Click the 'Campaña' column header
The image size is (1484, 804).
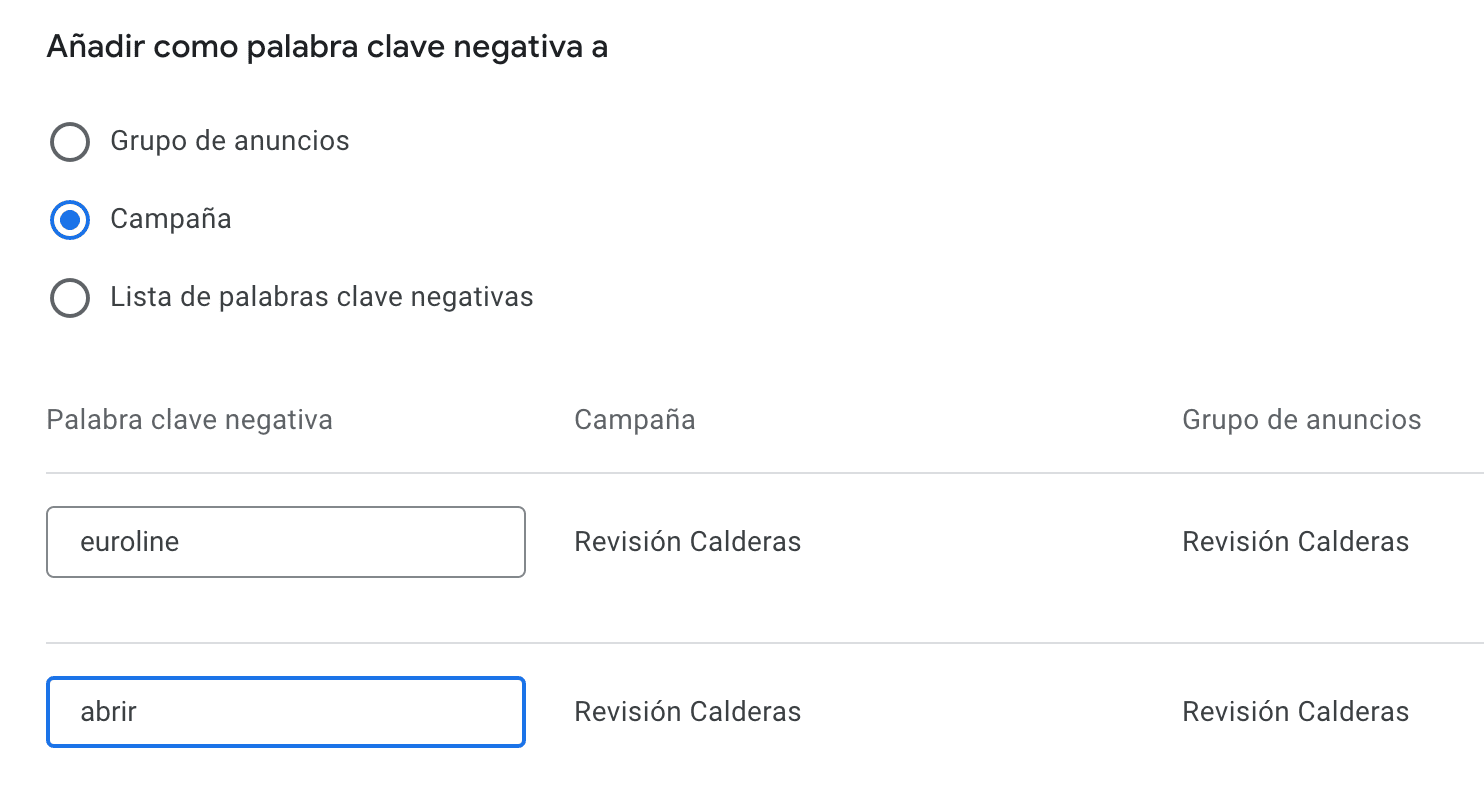tap(634, 419)
